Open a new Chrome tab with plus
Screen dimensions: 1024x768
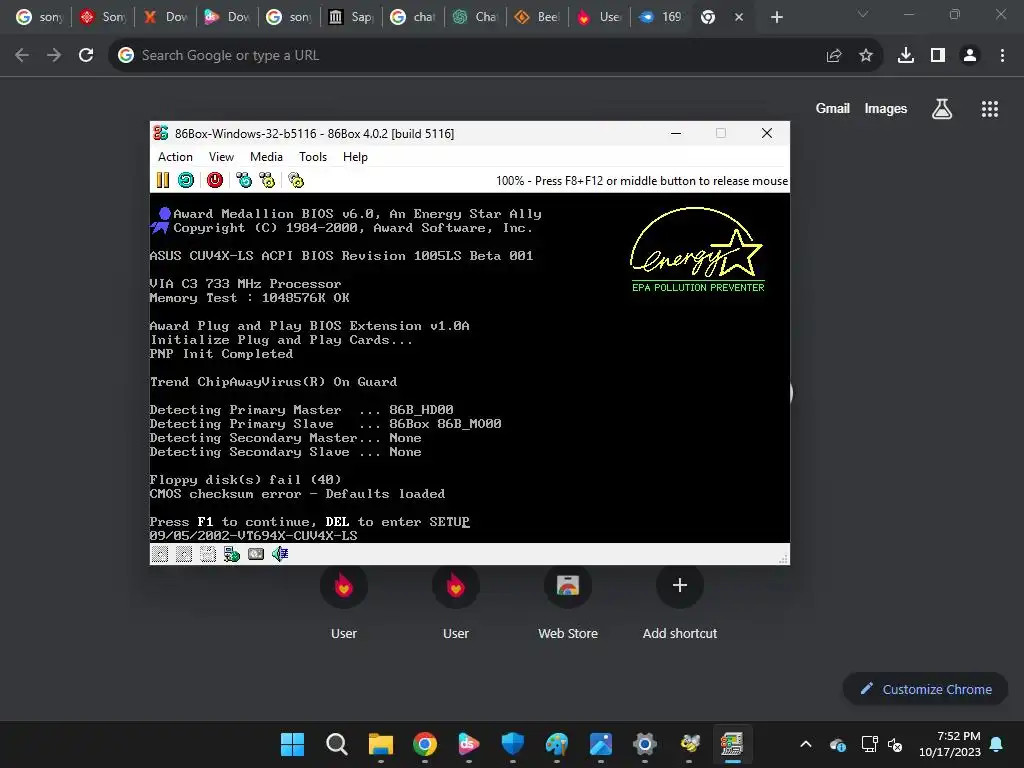tap(776, 17)
